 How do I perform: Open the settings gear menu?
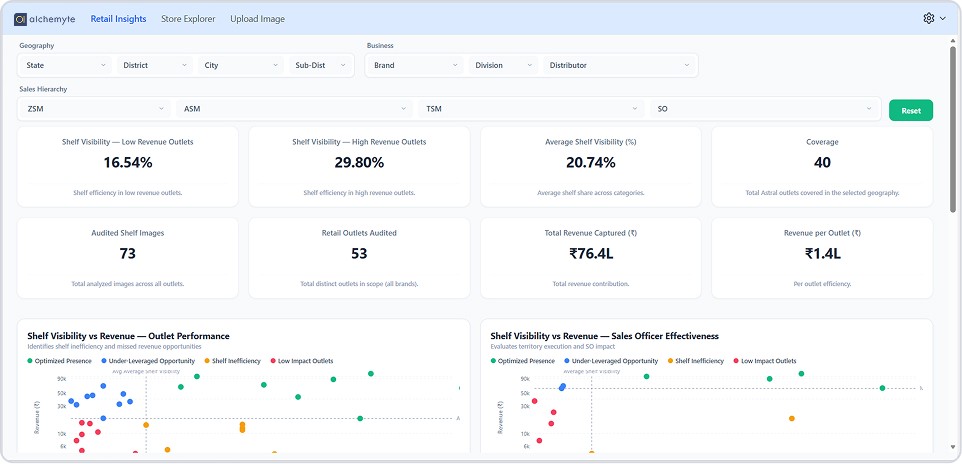click(x=934, y=18)
